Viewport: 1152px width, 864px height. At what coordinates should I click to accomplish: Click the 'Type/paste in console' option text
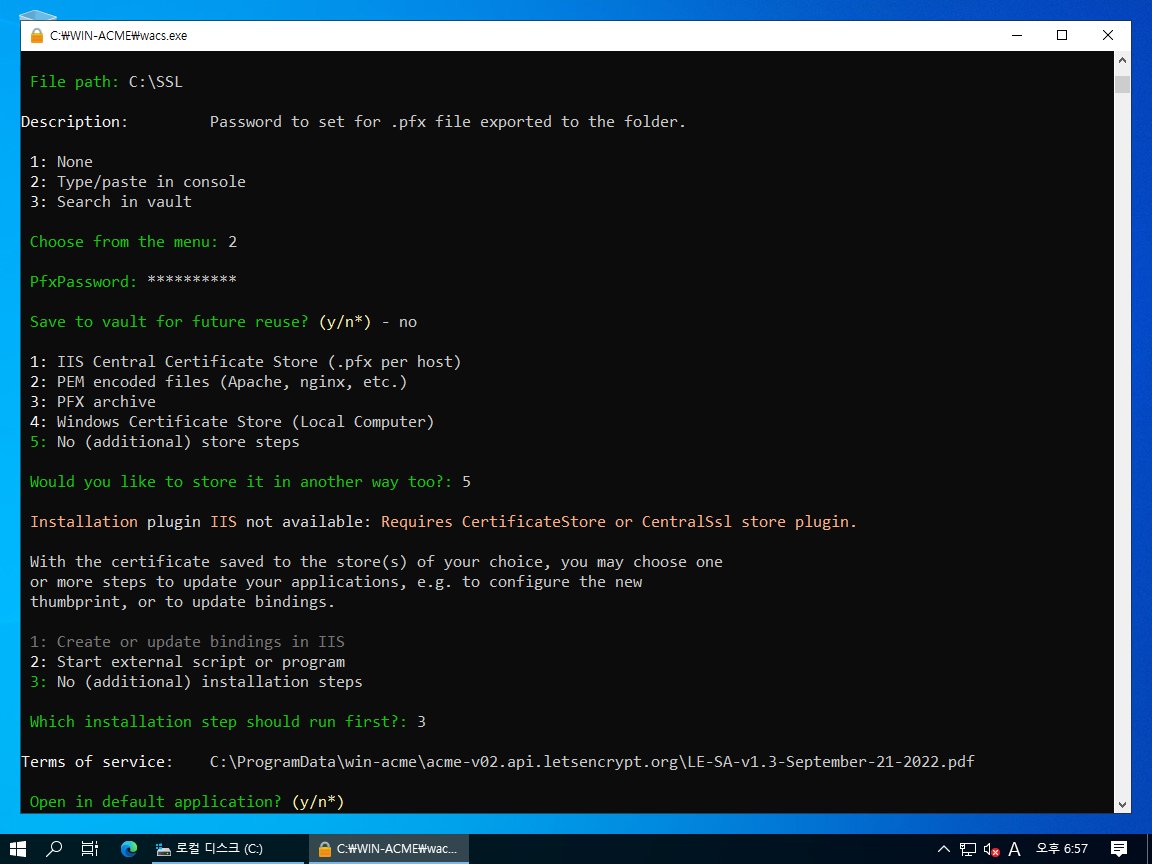151,181
